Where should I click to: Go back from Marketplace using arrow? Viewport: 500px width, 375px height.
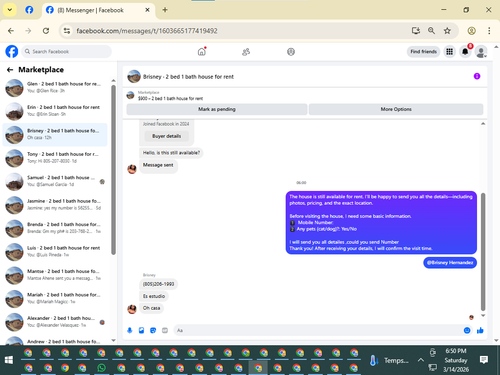point(10,70)
